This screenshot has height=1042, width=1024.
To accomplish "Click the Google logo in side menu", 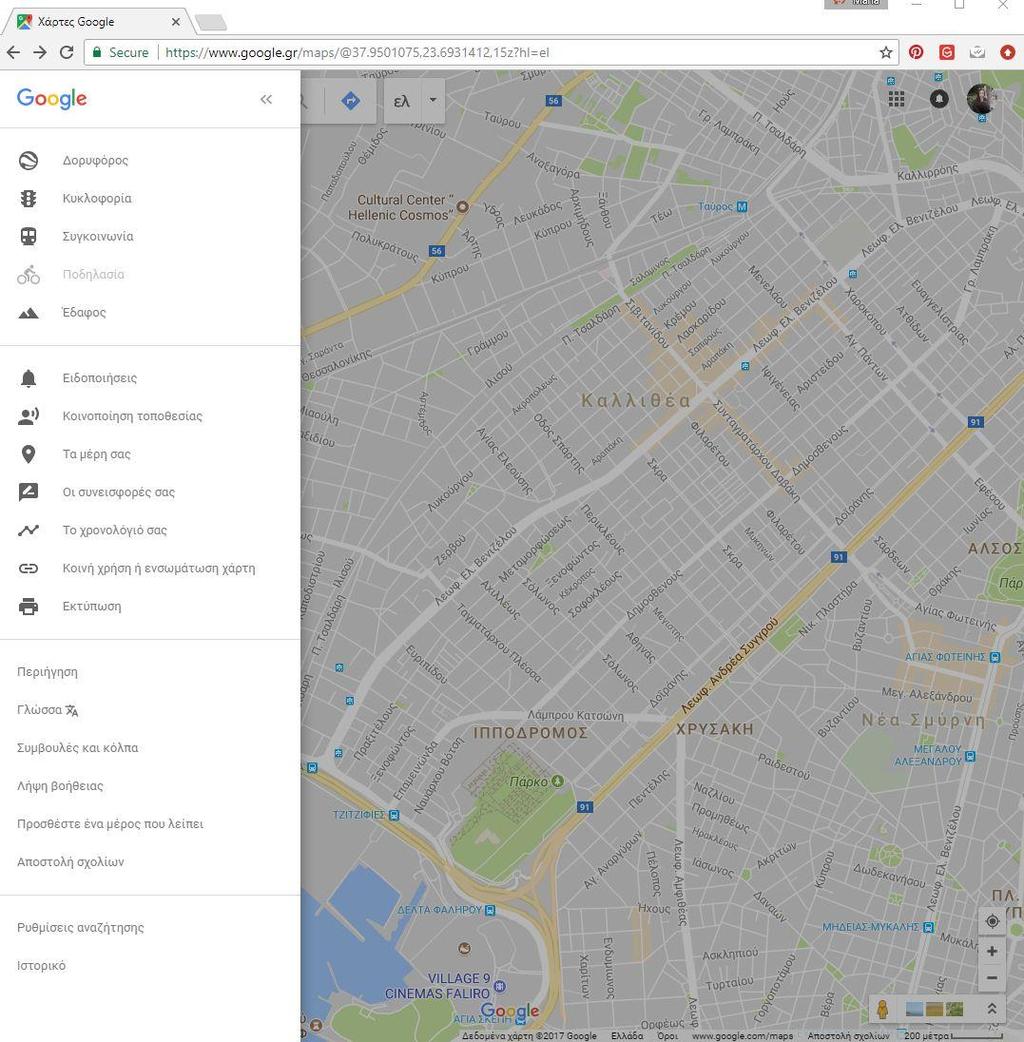I will point(52,99).
